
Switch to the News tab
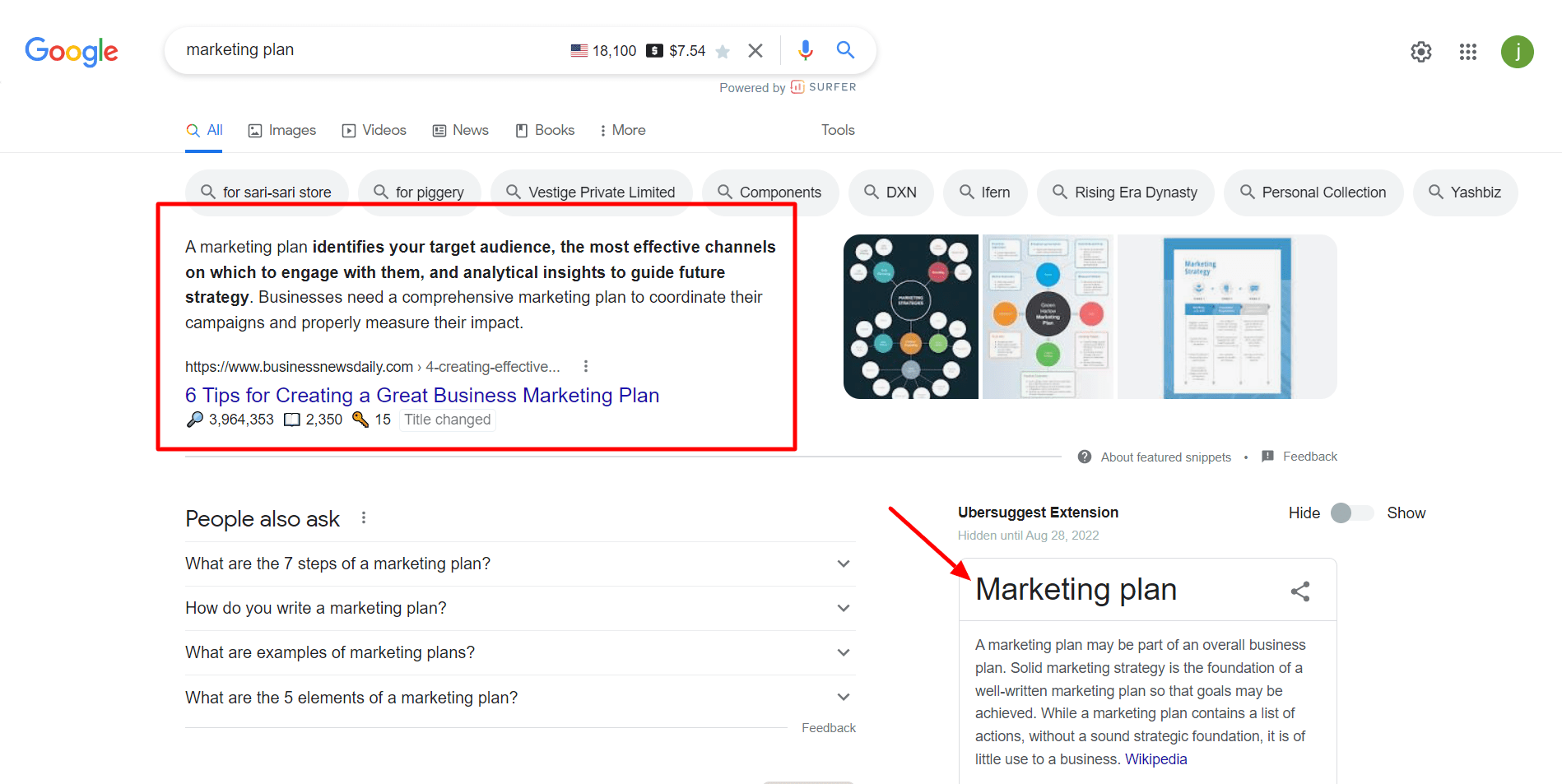coord(461,130)
